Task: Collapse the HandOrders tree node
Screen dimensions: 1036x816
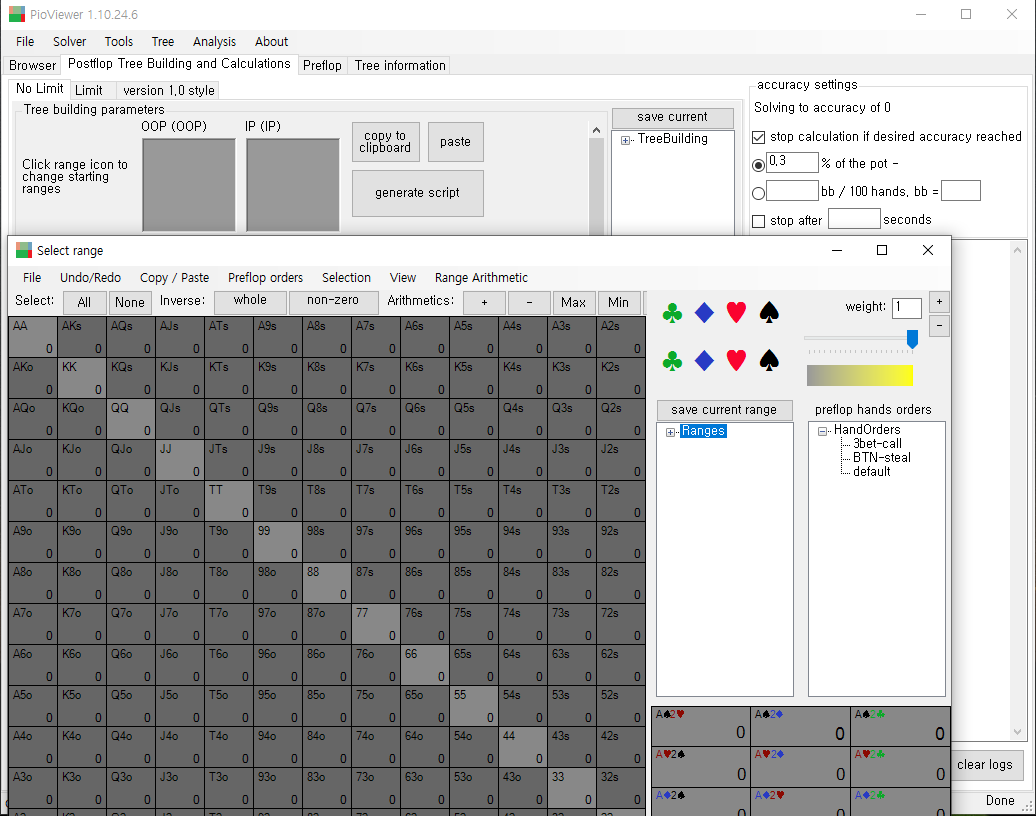Action: [822, 431]
